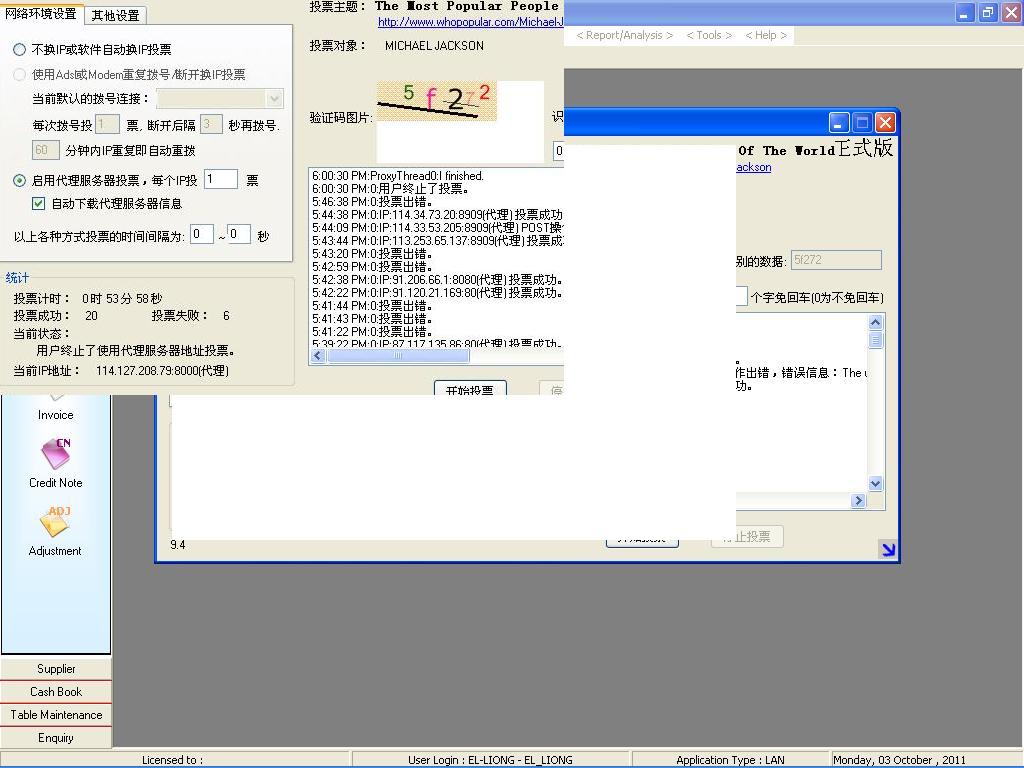This screenshot has height=768, width=1024.
Task: Restore down the main application window
Action: (987, 13)
